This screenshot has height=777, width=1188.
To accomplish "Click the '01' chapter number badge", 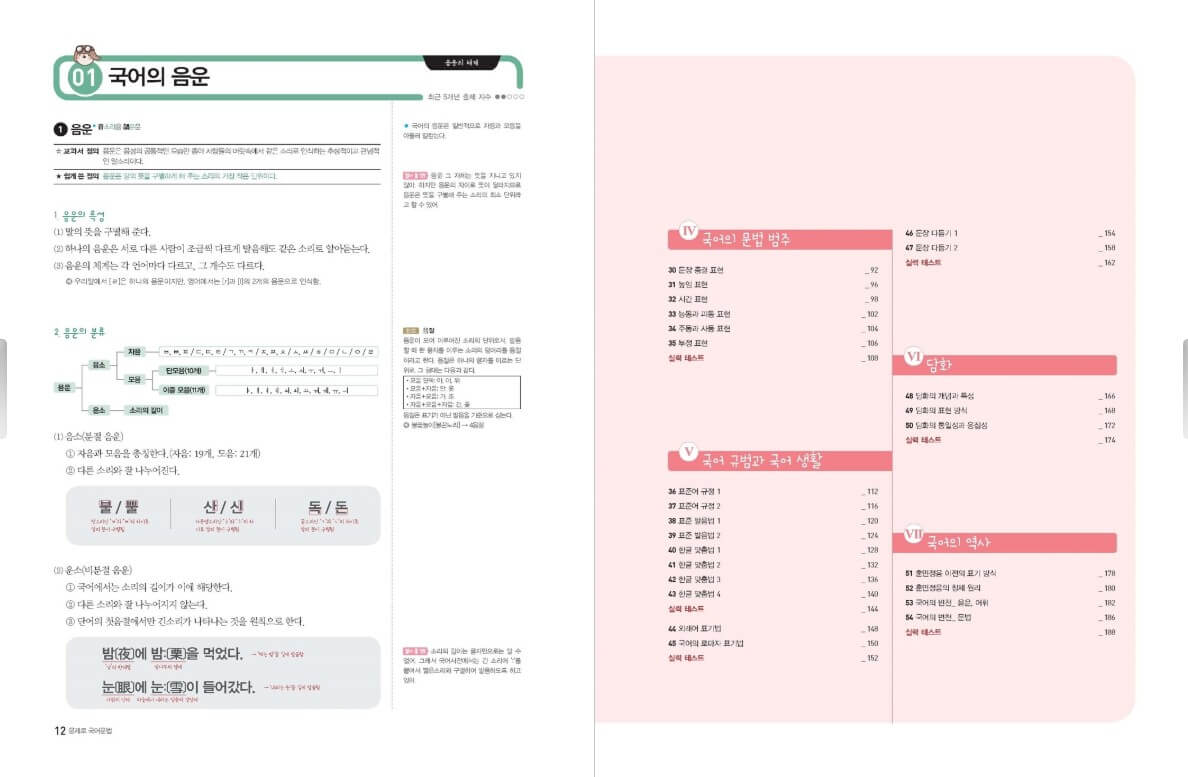I will 84,78.
